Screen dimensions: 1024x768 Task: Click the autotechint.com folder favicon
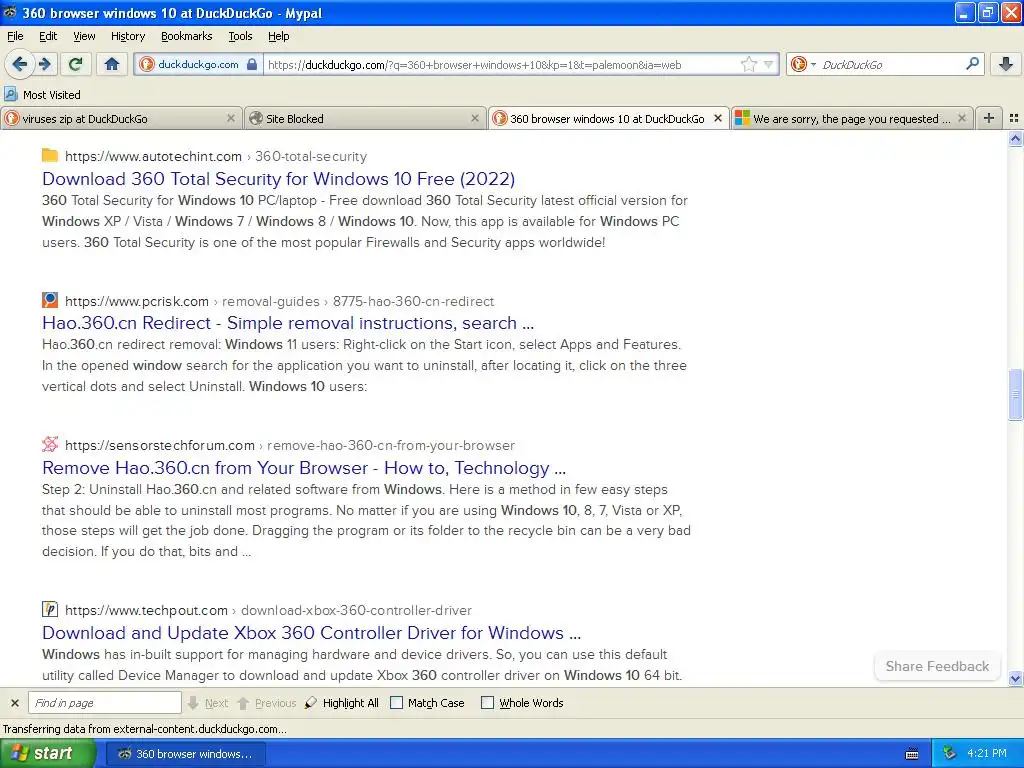[50, 155]
